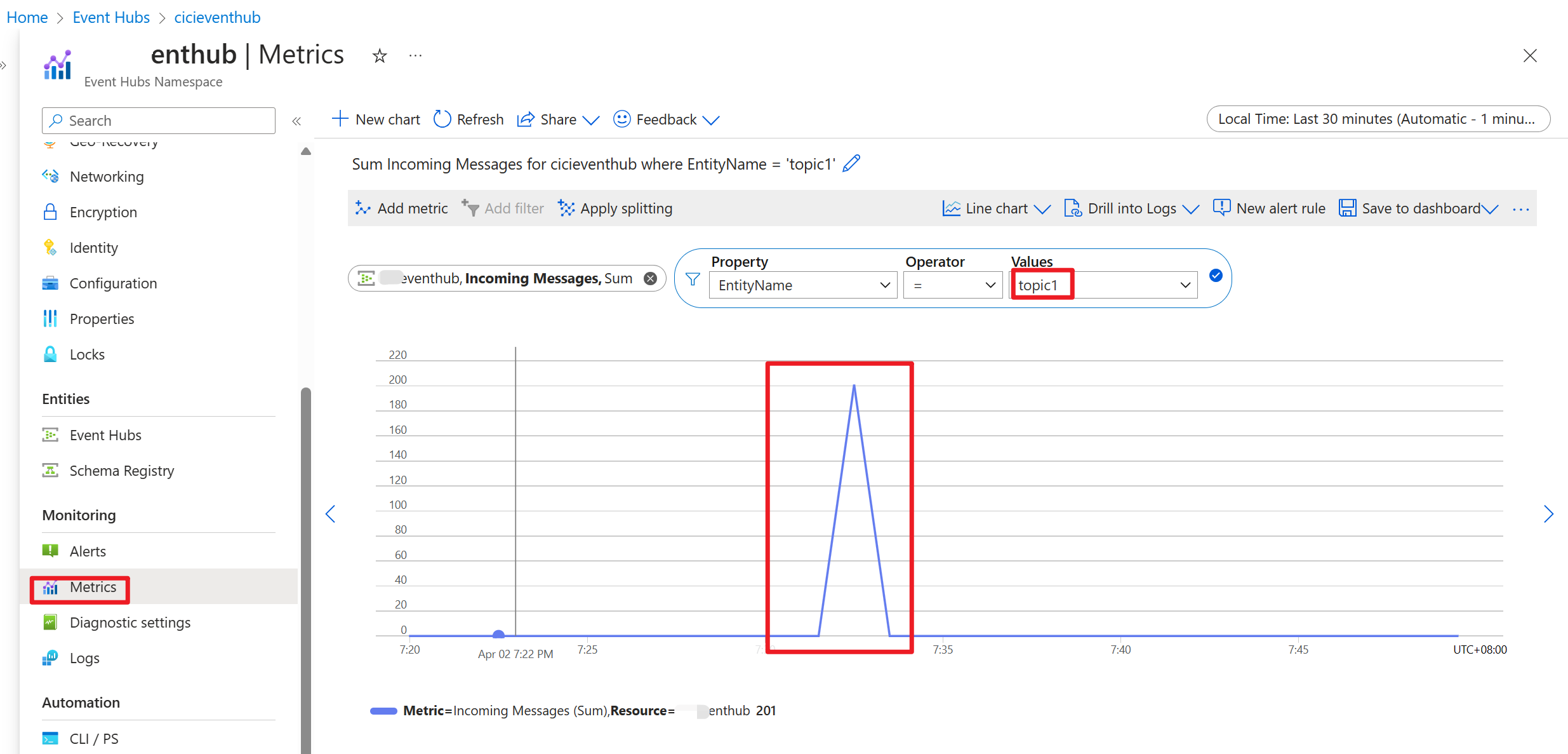Click the sidebar scroll up arrow

(x=306, y=151)
